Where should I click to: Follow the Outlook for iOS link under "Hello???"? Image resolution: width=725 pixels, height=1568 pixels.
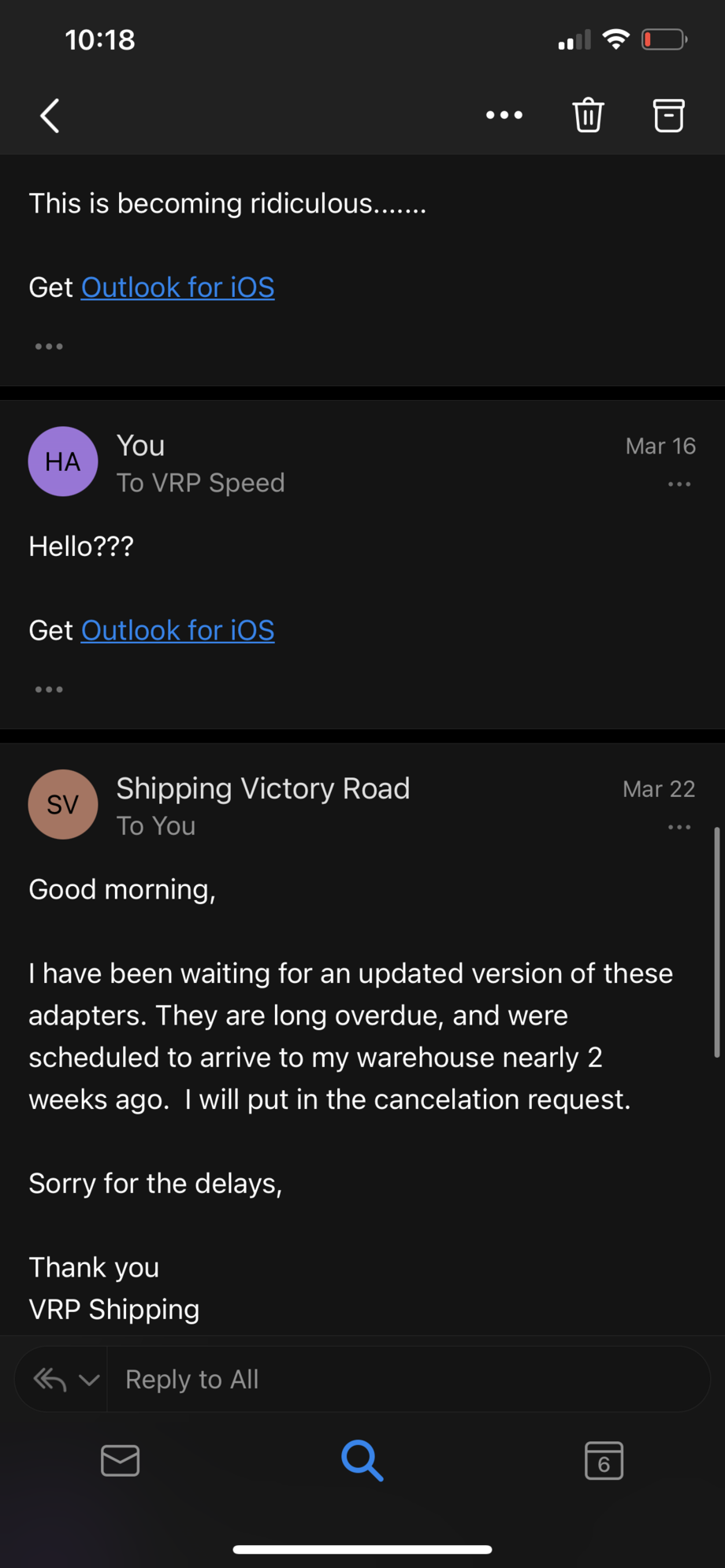pos(178,630)
